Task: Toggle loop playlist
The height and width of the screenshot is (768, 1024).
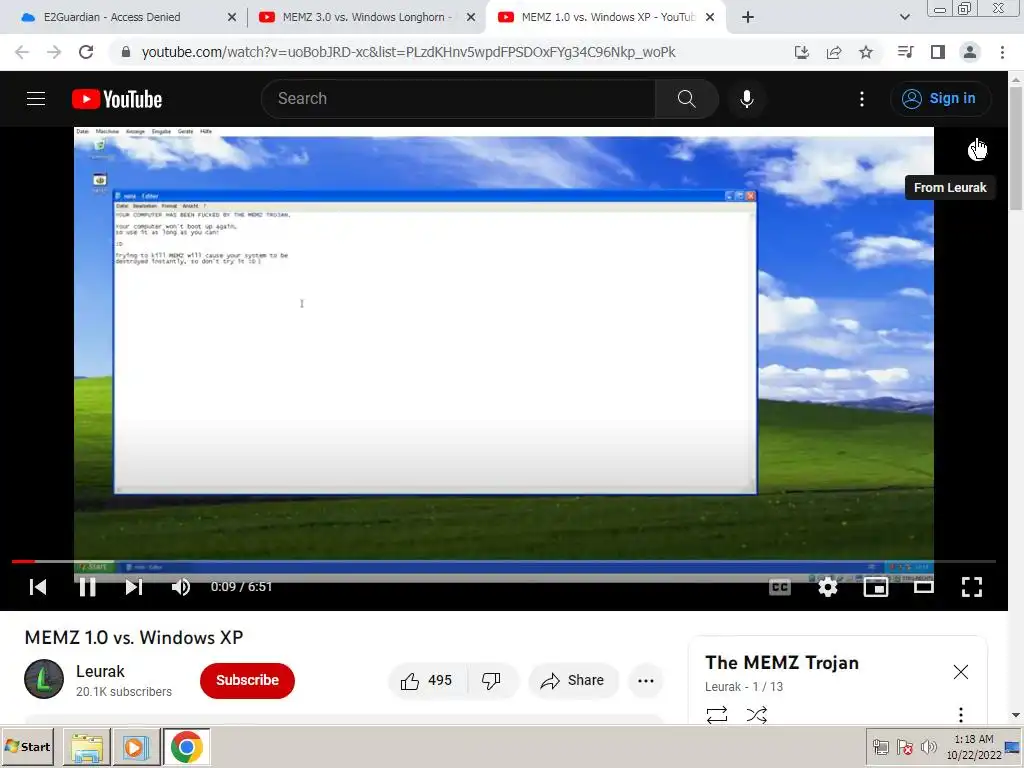Action: (716, 714)
